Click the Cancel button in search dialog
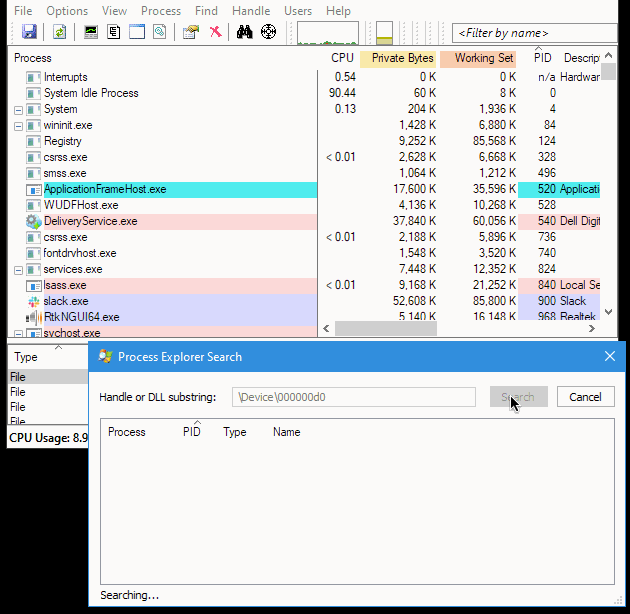Viewport: 630px width, 614px height. point(585,397)
